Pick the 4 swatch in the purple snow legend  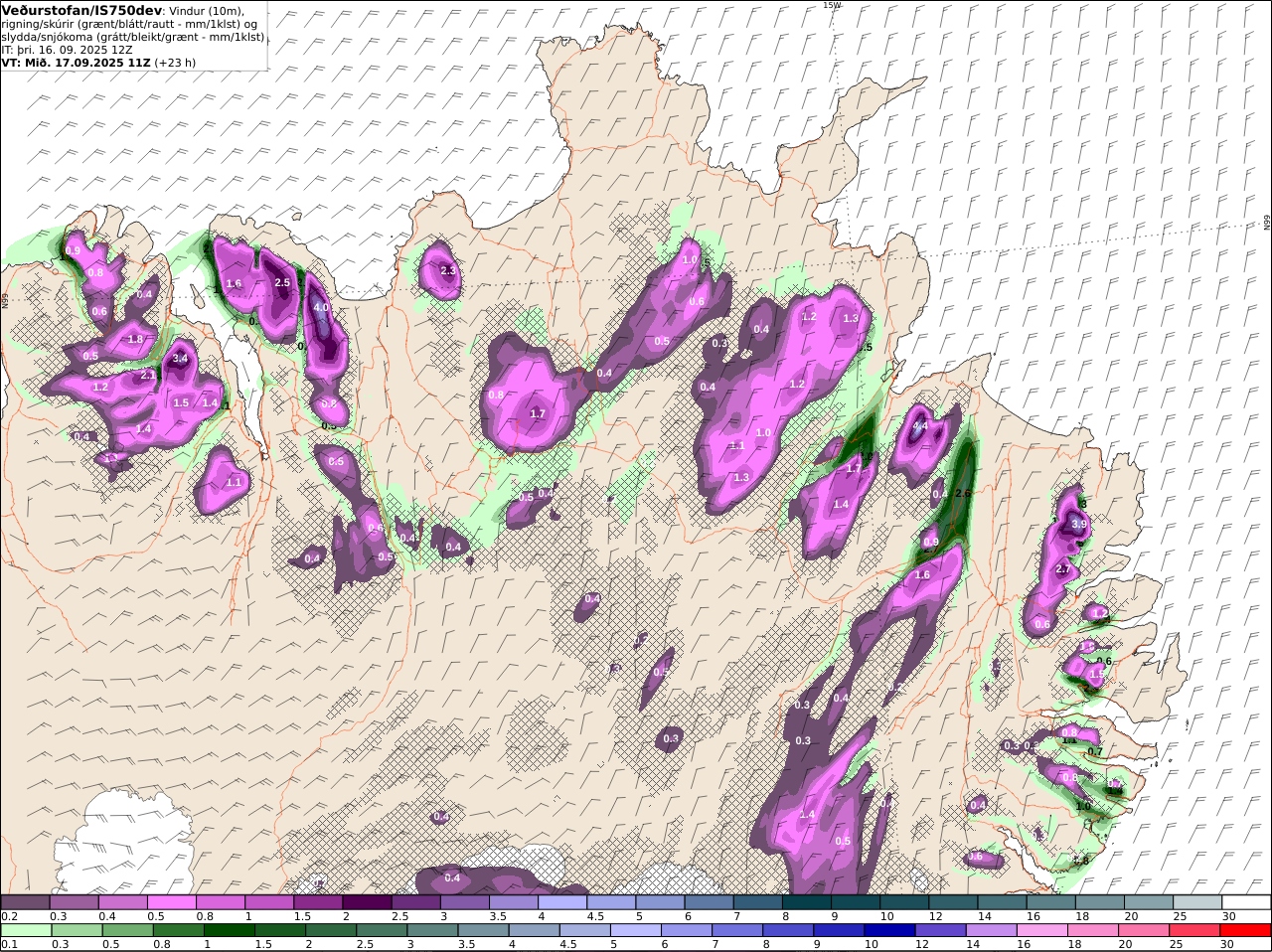(562, 902)
